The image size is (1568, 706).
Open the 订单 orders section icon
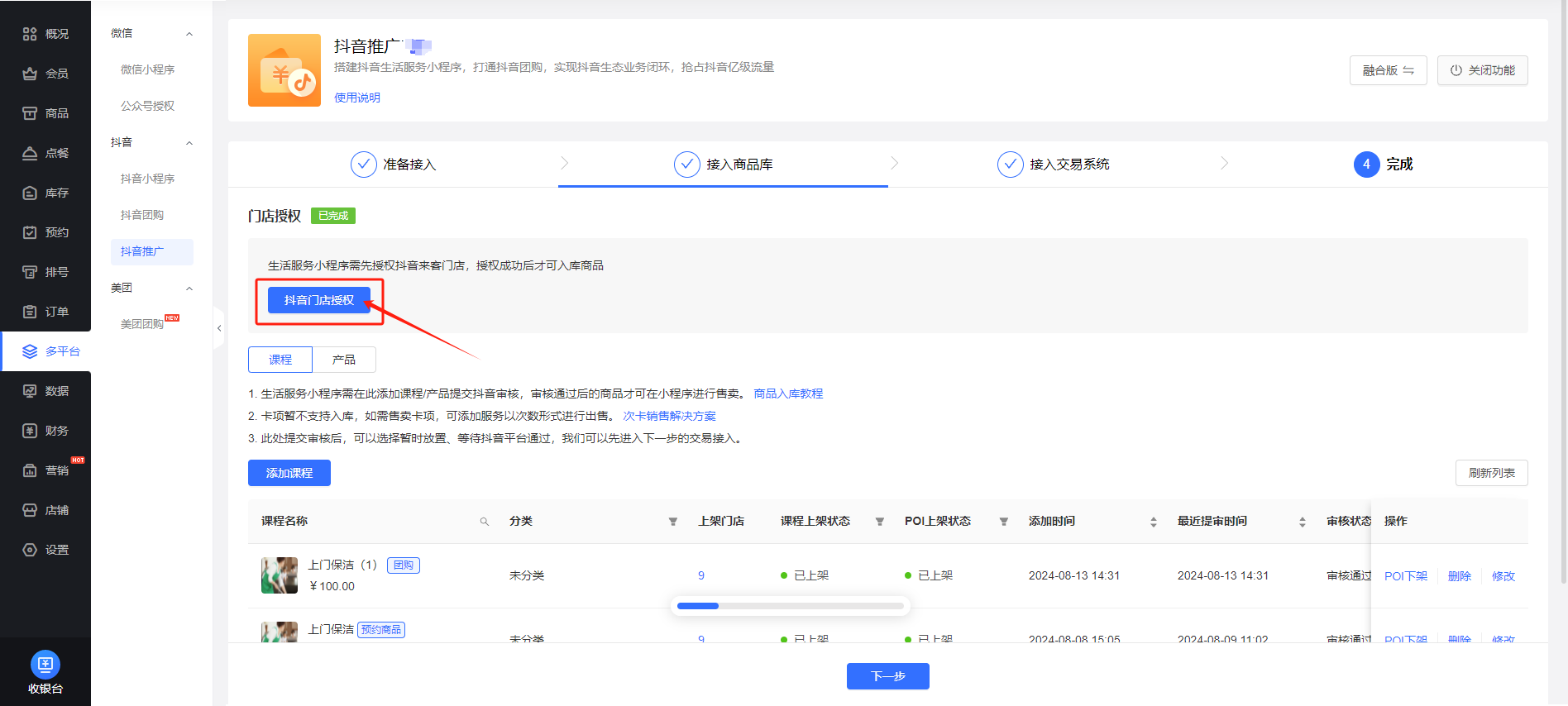[x=30, y=312]
